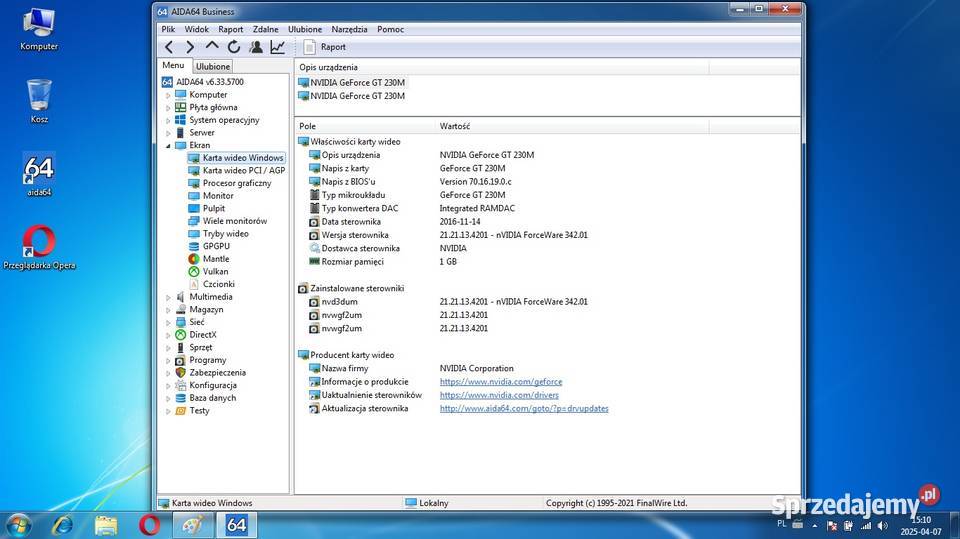Expand the Multimedia tree node
This screenshot has height=539, width=960.
click(168, 297)
